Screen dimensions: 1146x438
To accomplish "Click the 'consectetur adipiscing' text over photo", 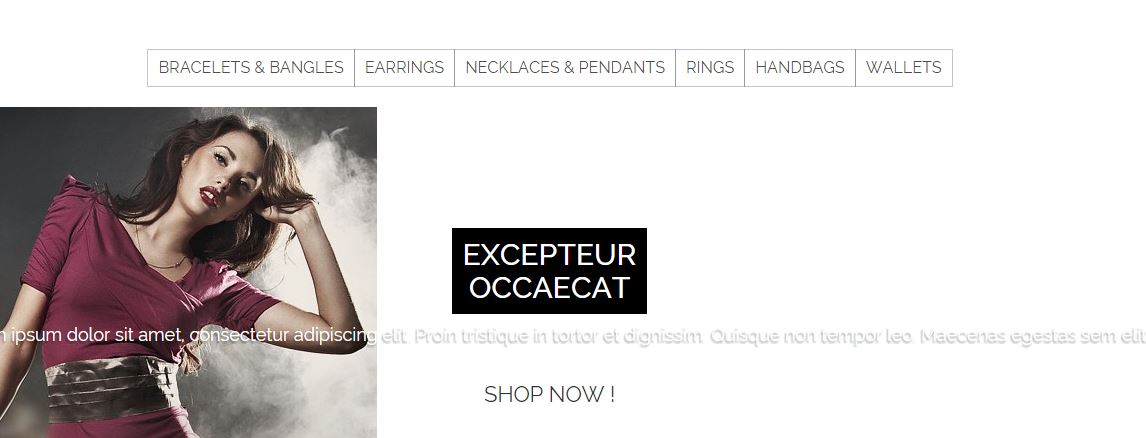I will pos(283,336).
